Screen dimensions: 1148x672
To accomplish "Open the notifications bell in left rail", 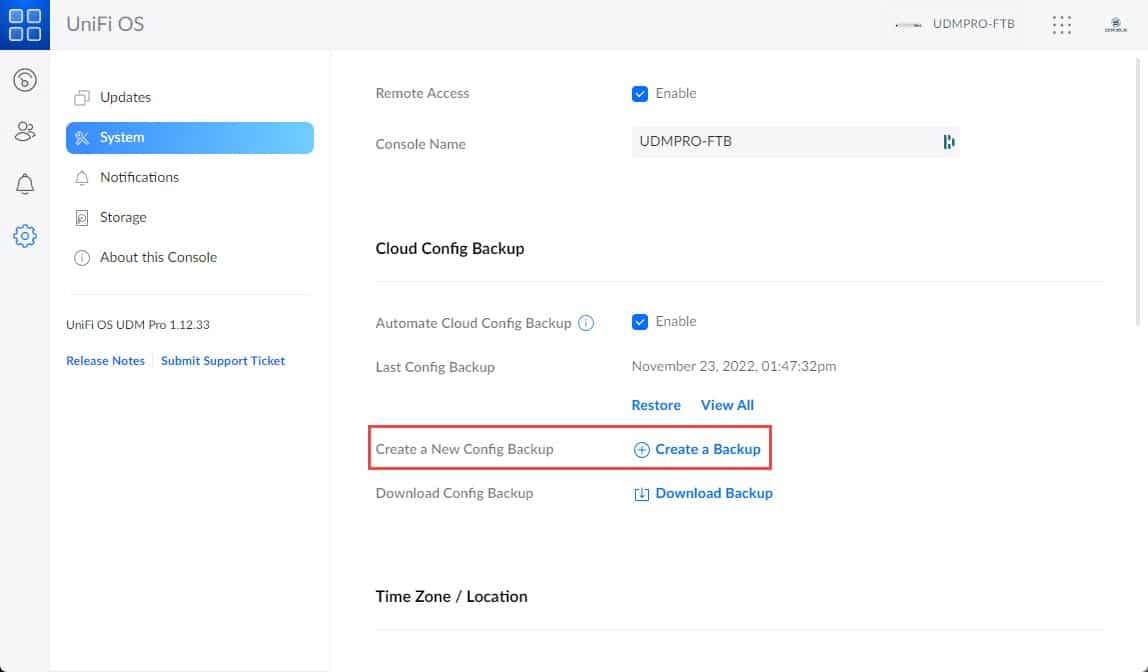I will point(25,184).
